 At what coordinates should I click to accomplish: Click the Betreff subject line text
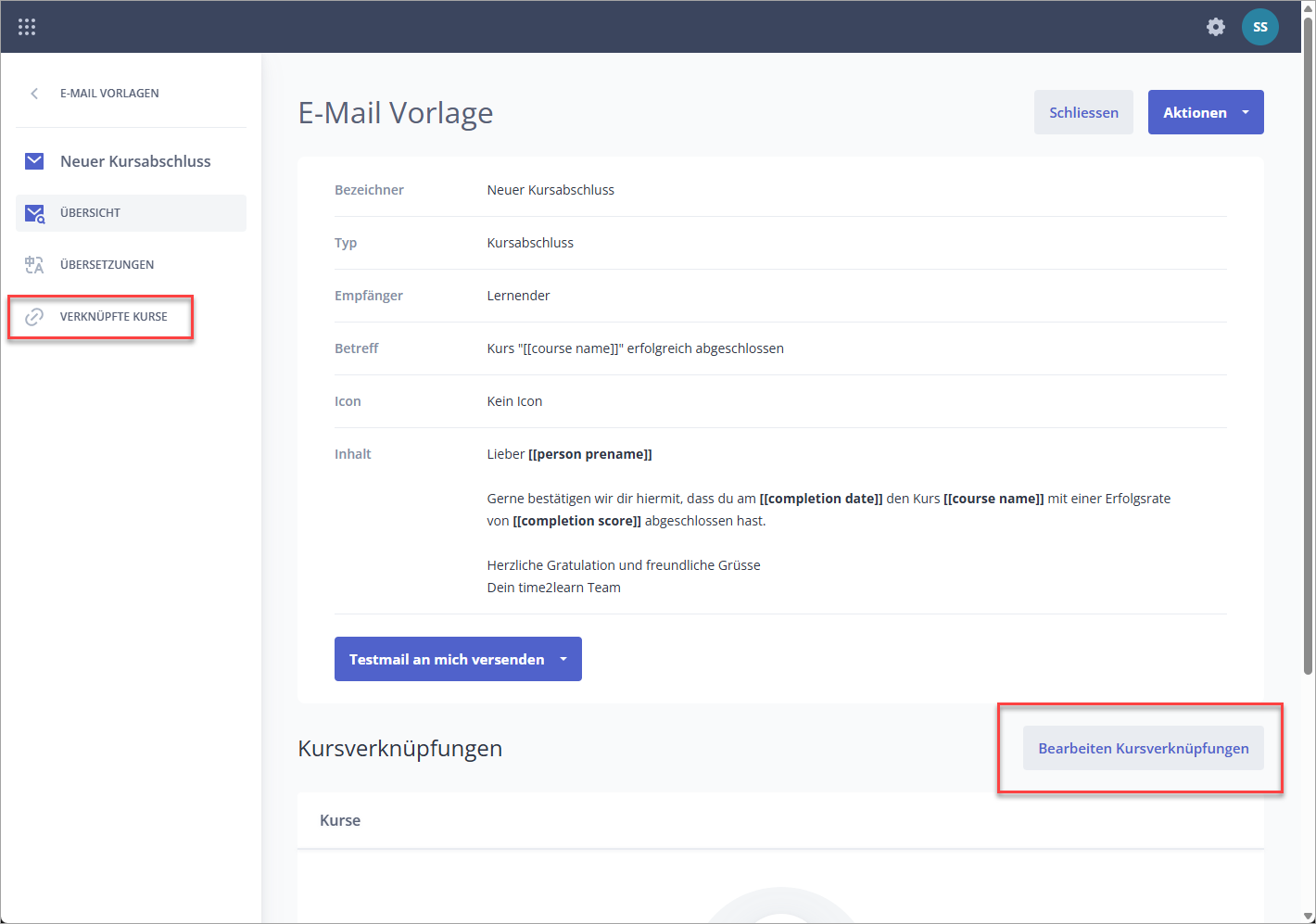pyautogui.click(x=635, y=348)
